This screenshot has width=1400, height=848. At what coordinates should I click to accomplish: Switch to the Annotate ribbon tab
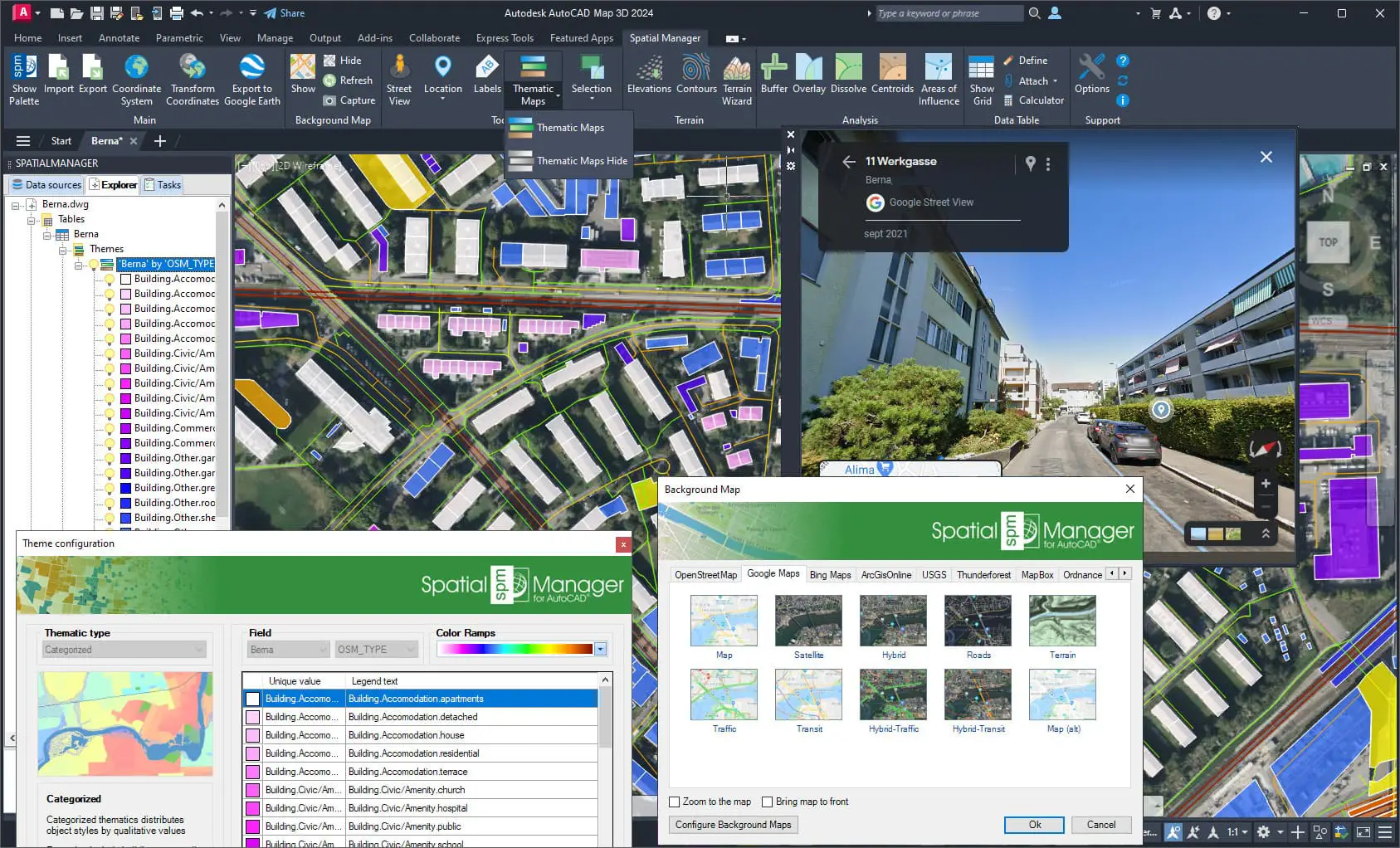click(119, 38)
